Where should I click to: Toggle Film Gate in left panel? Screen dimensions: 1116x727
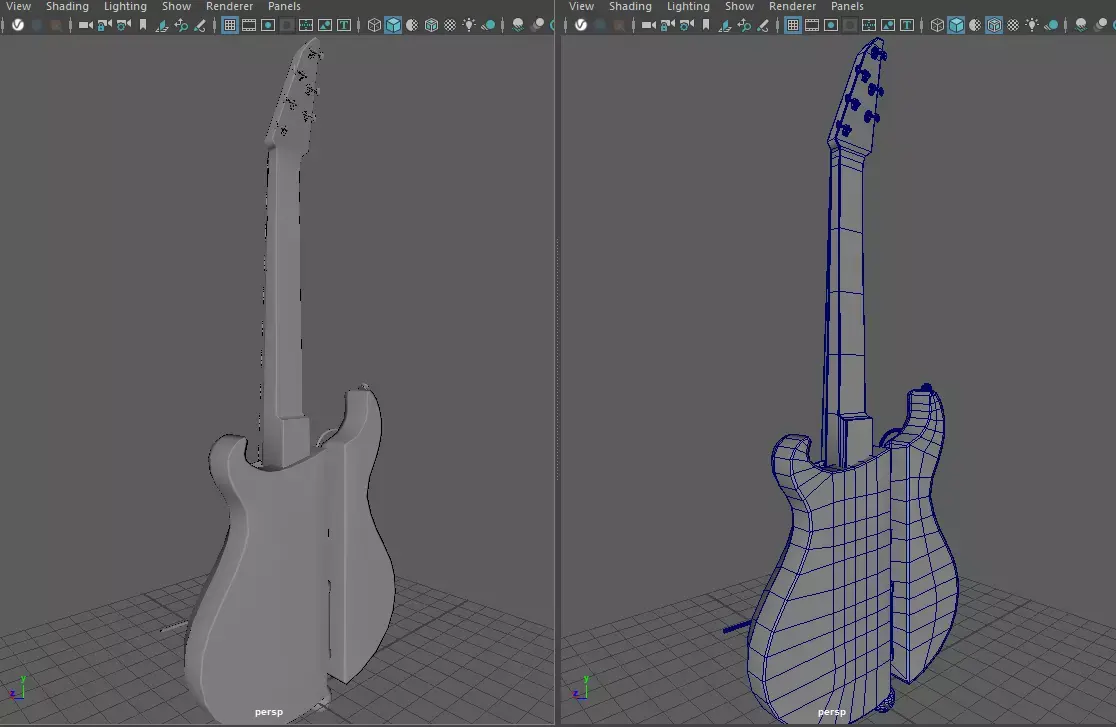249,25
